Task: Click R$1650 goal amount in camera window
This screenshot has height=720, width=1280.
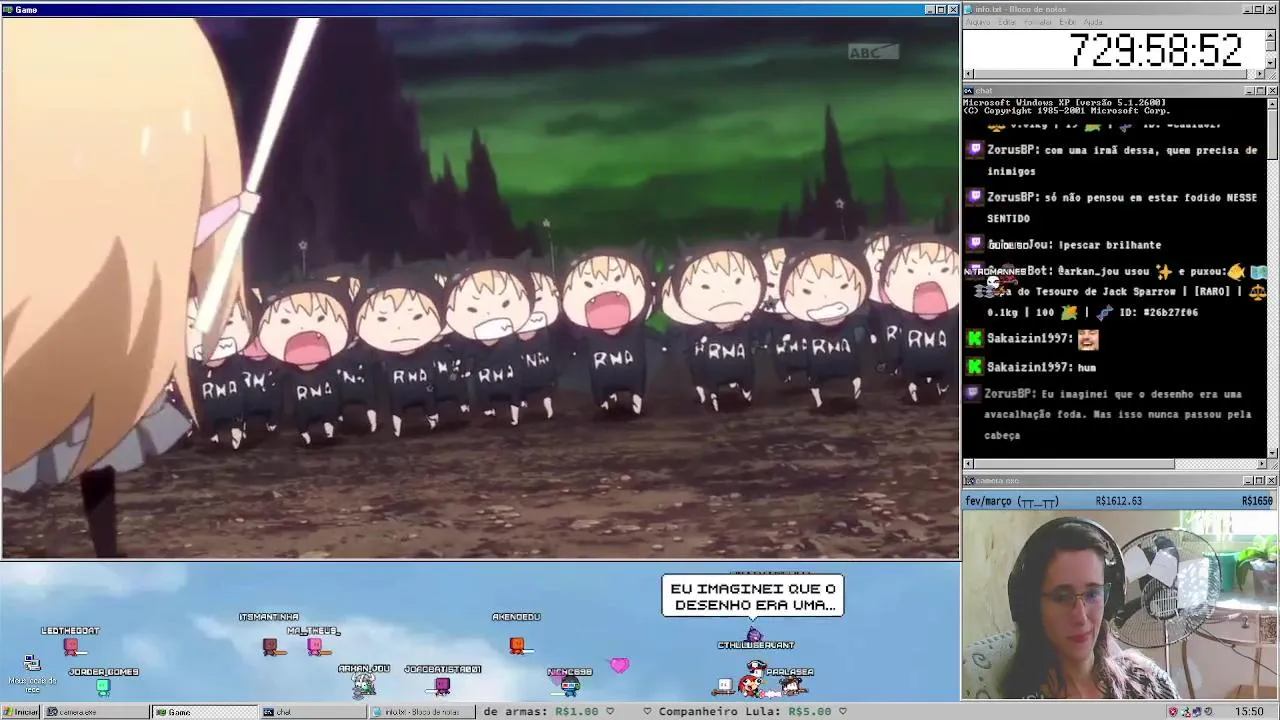Action: click(x=1257, y=501)
